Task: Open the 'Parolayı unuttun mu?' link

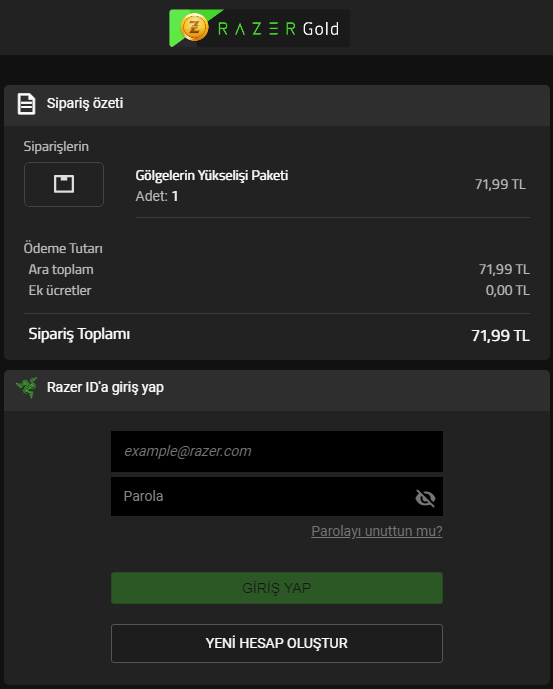Action: 377,531
